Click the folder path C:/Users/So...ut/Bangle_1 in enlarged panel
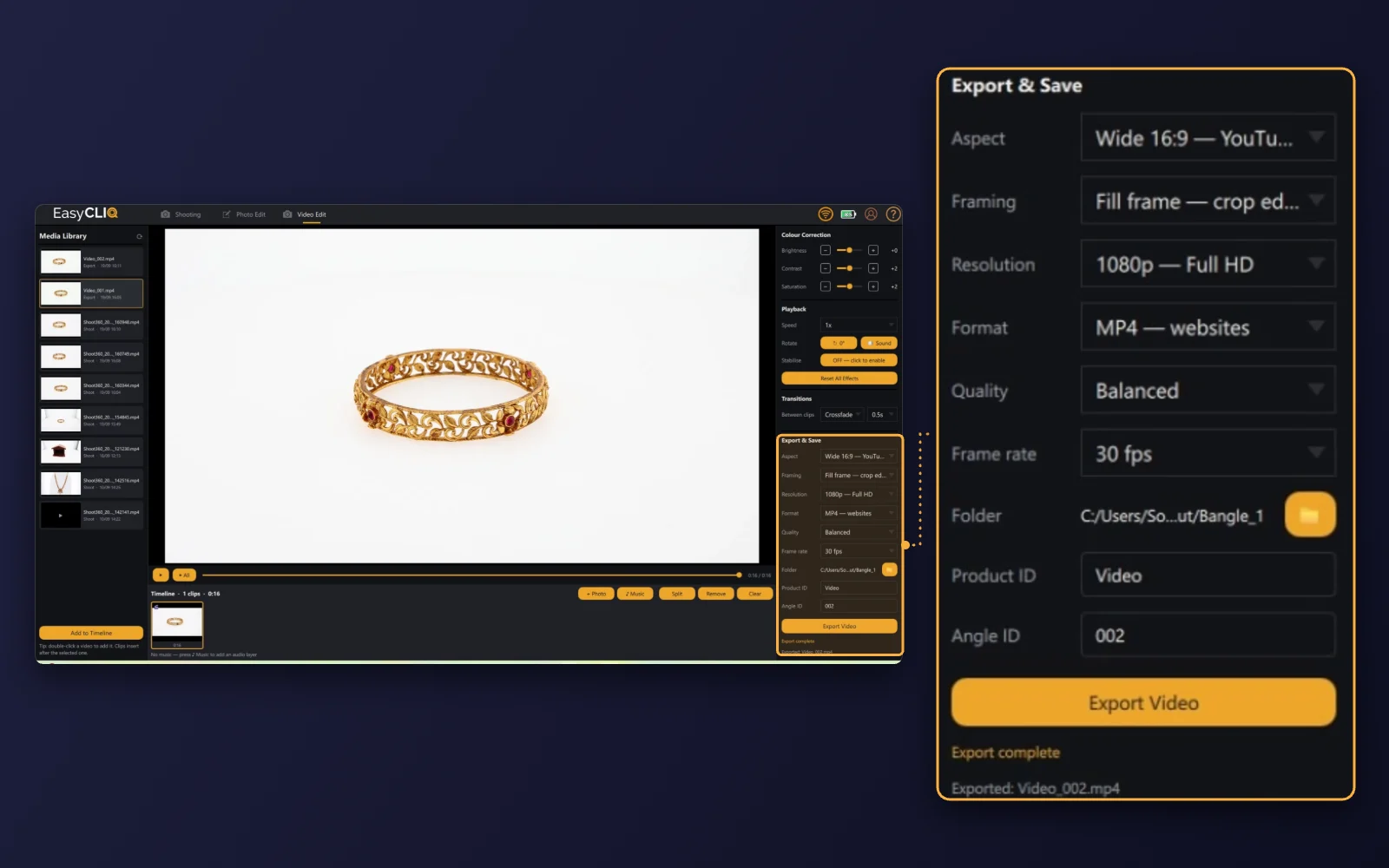Image resolution: width=1389 pixels, height=868 pixels. click(1171, 516)
